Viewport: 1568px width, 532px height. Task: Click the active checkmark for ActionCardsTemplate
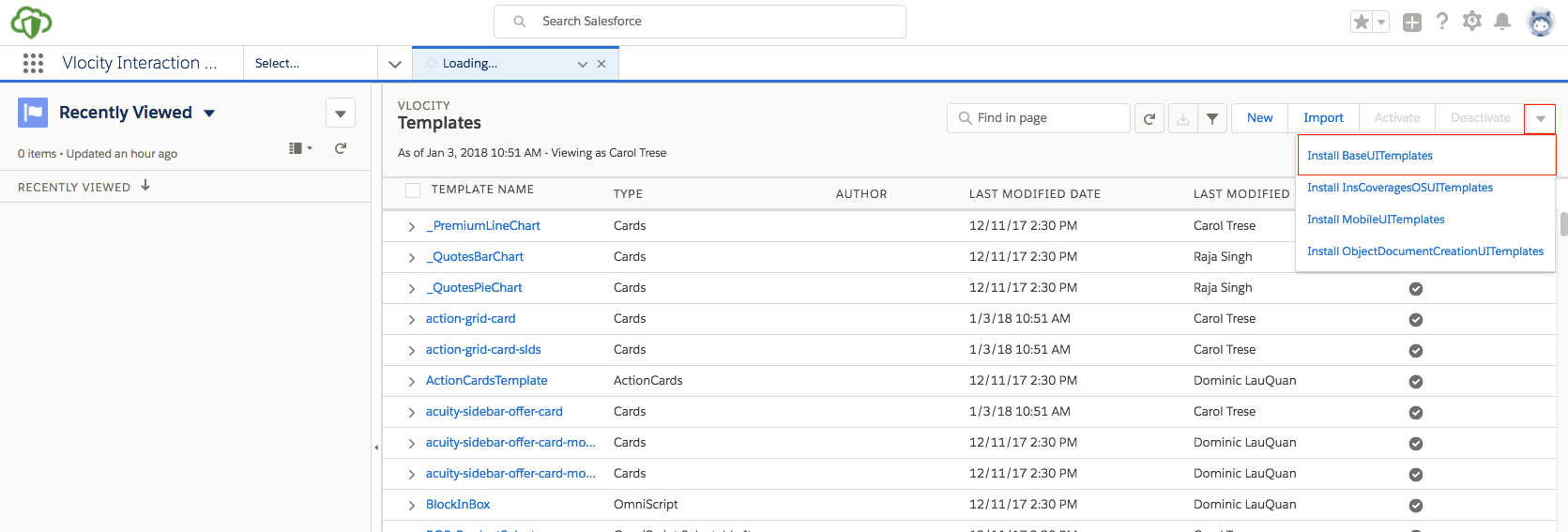click(x=1416, y=382)
